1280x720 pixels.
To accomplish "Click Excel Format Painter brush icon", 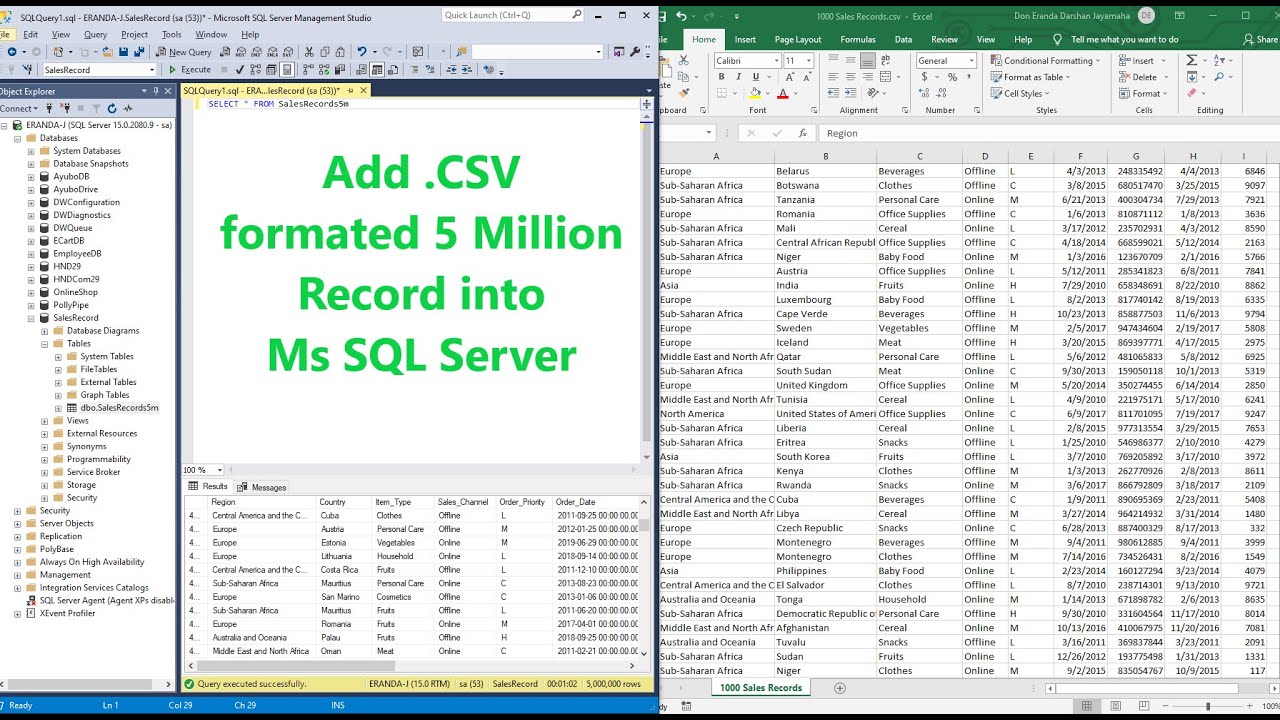I will tap(683, 92).
